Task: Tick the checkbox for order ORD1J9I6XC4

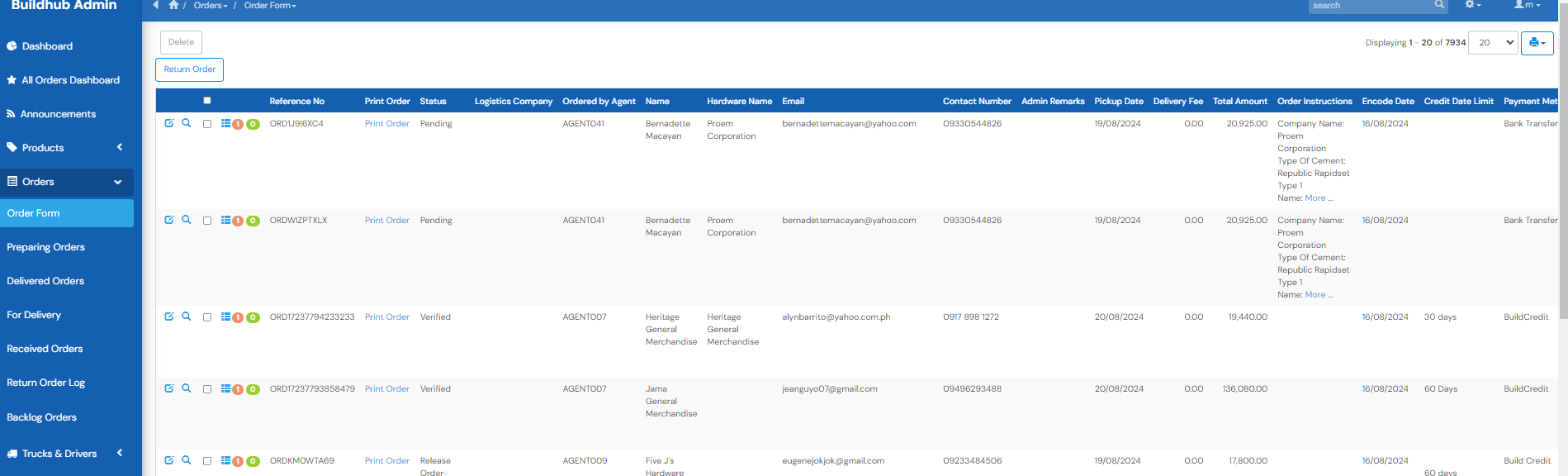Action: point(207,124)
